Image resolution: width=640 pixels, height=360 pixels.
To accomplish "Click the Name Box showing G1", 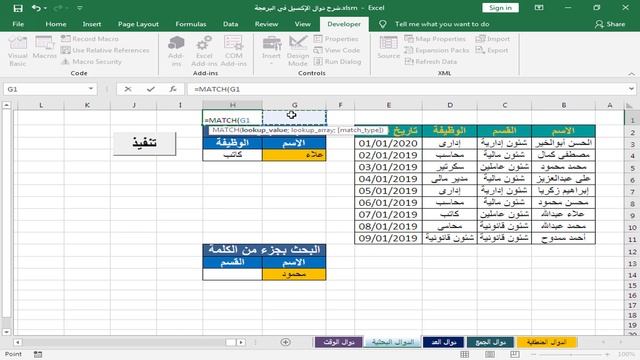I will [x=45, y=89].
